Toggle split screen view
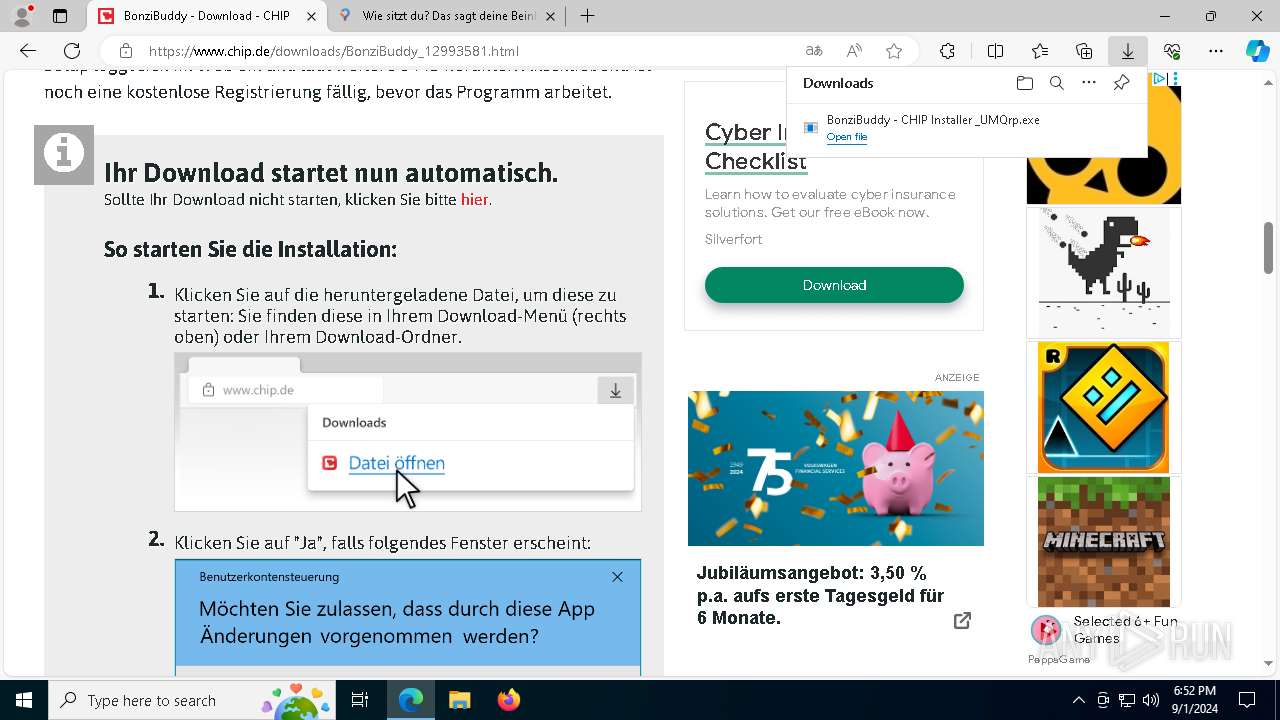1280x720 pixels. (x=995, y=51)
